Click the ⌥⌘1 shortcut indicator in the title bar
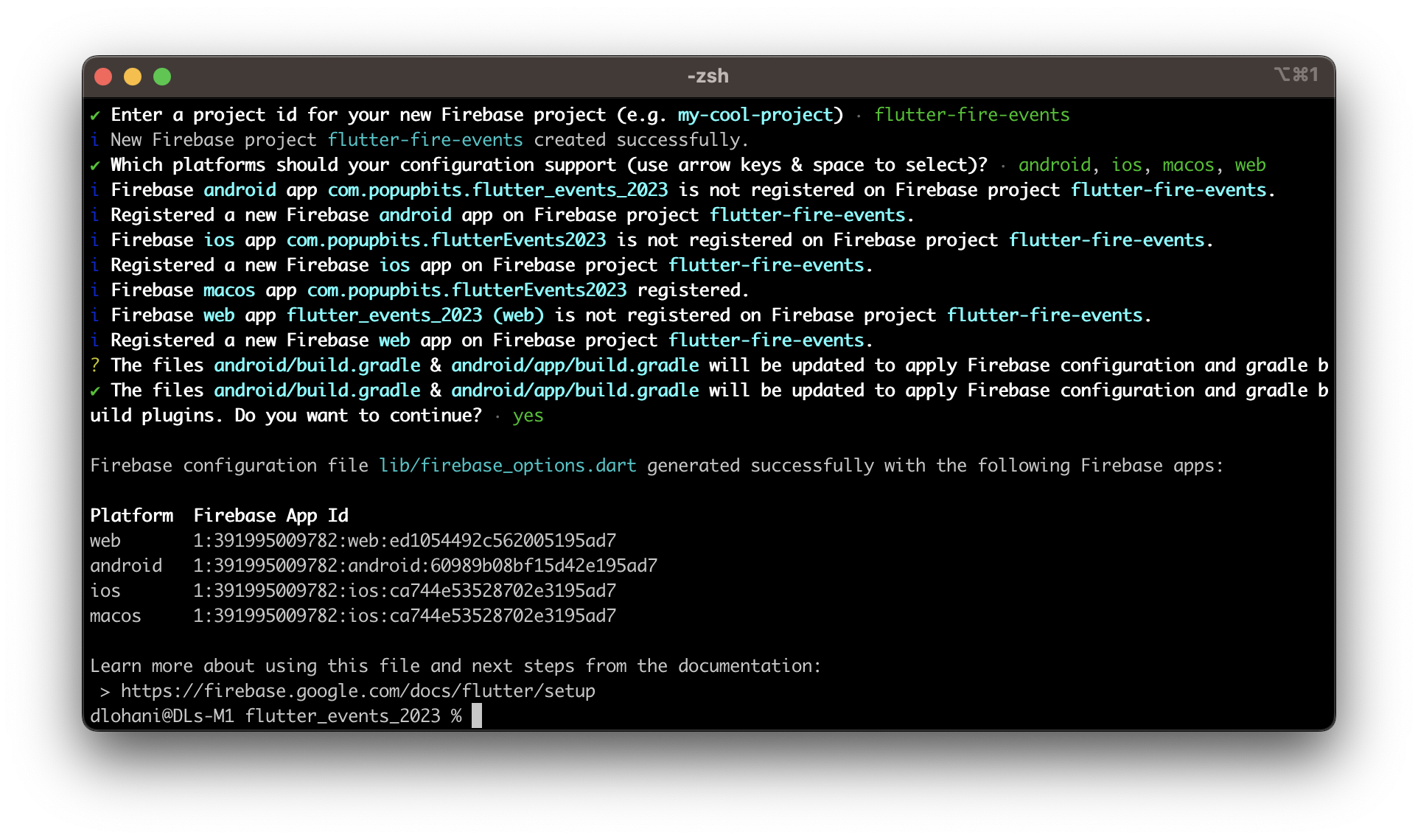This screenshot has width=1418, height=840. click(x=1296, y=74)
